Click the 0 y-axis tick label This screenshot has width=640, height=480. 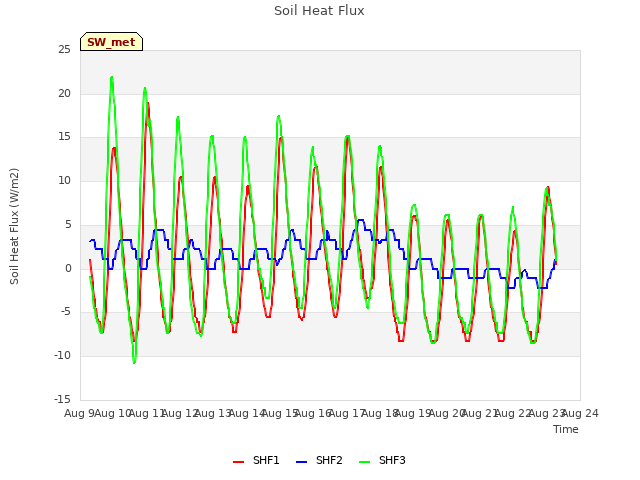tap(68, 268)
